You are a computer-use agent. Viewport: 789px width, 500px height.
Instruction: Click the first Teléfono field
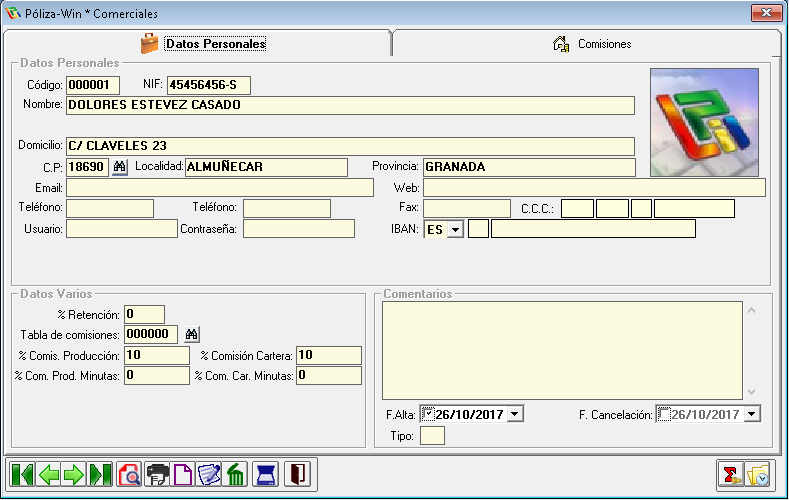110,208
